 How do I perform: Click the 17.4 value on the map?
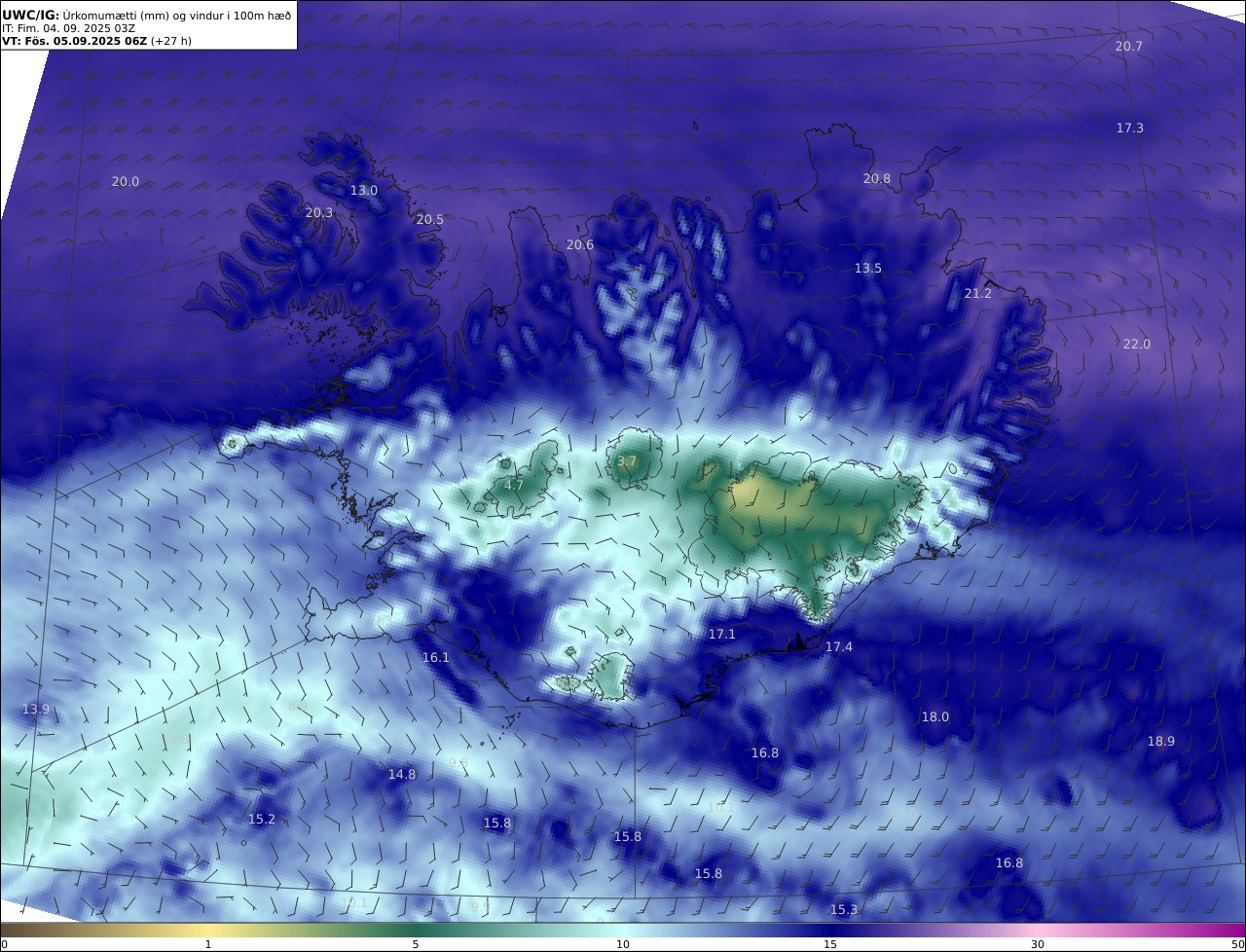point(839,647)
